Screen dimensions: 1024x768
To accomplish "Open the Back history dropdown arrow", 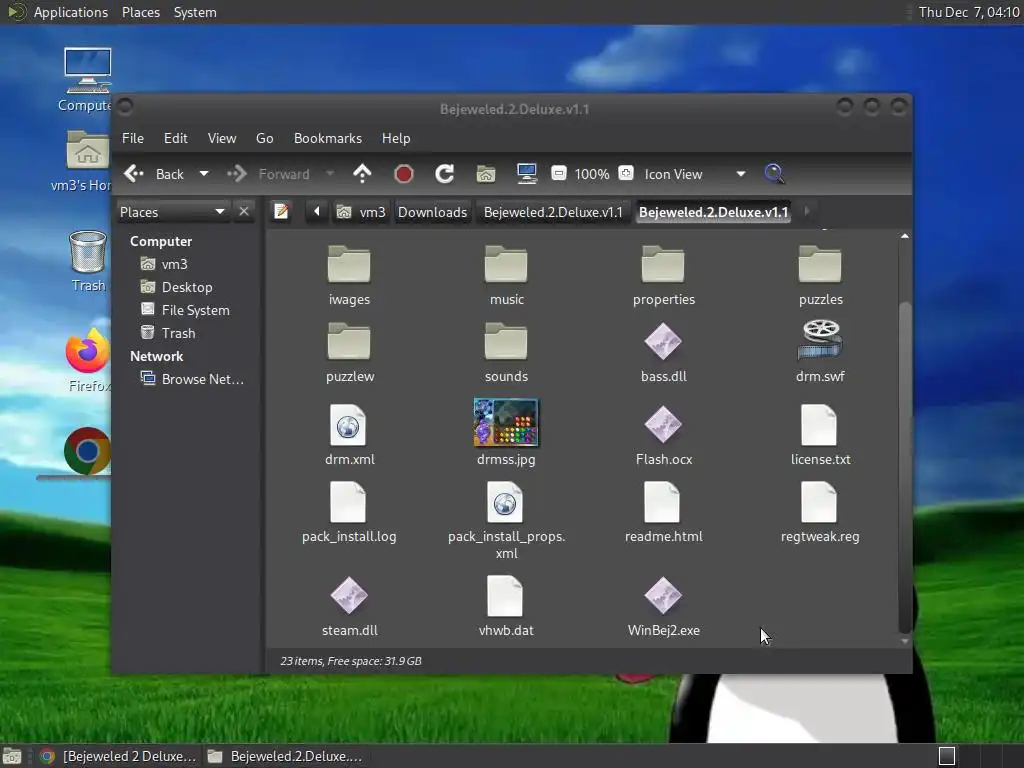I will point(204,174).
